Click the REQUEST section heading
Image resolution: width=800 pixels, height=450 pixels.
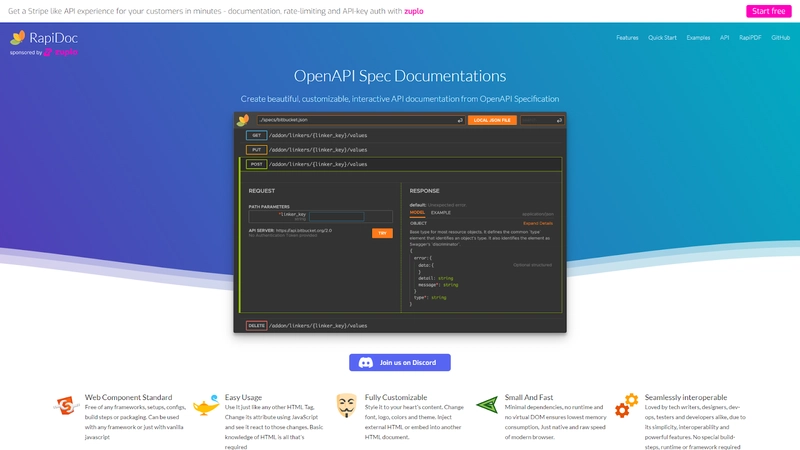pos(262,191)
